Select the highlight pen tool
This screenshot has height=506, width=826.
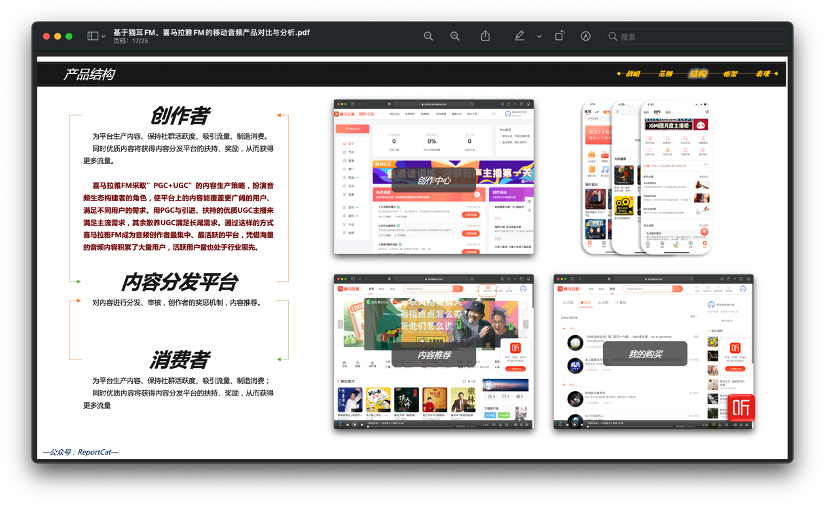[519, 36]
